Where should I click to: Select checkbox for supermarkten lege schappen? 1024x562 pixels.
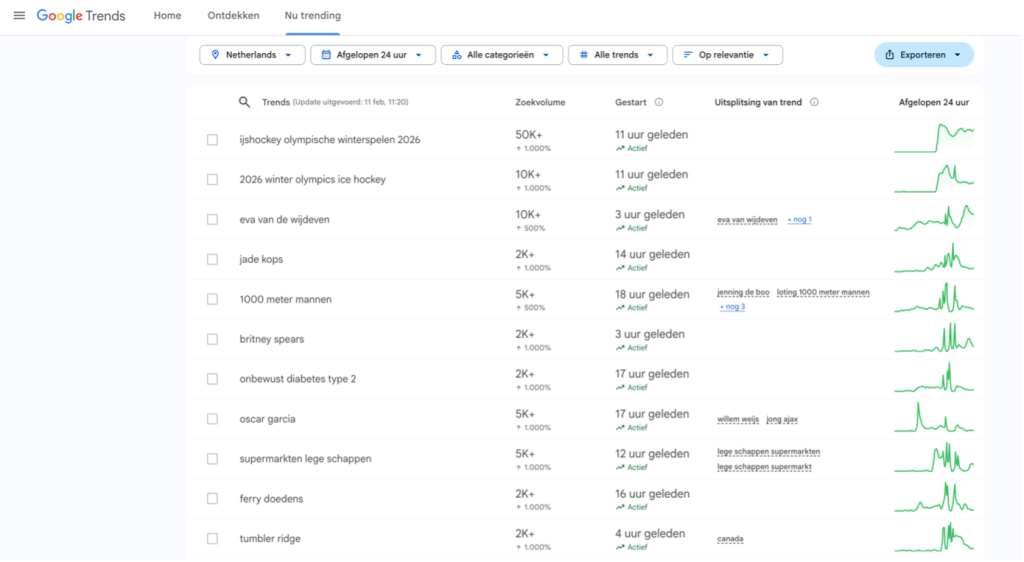[x=212, y=459]
